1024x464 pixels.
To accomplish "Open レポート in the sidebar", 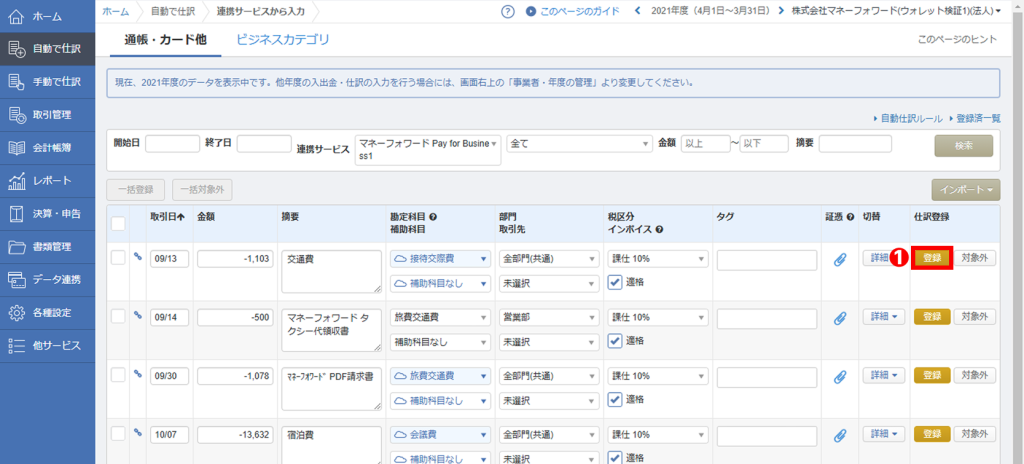I will (48, 181).
